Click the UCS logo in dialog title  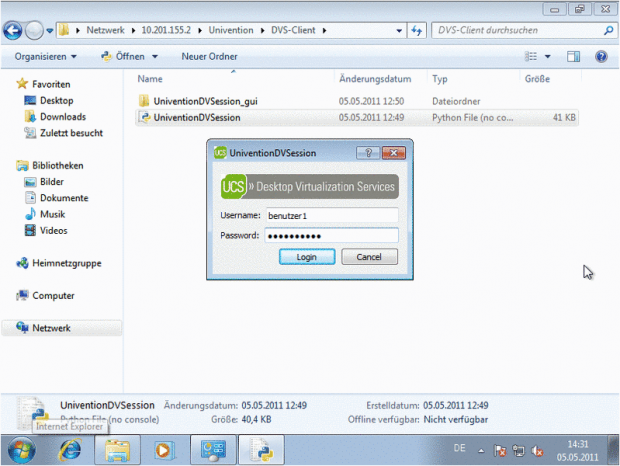[x=220, y=153]
